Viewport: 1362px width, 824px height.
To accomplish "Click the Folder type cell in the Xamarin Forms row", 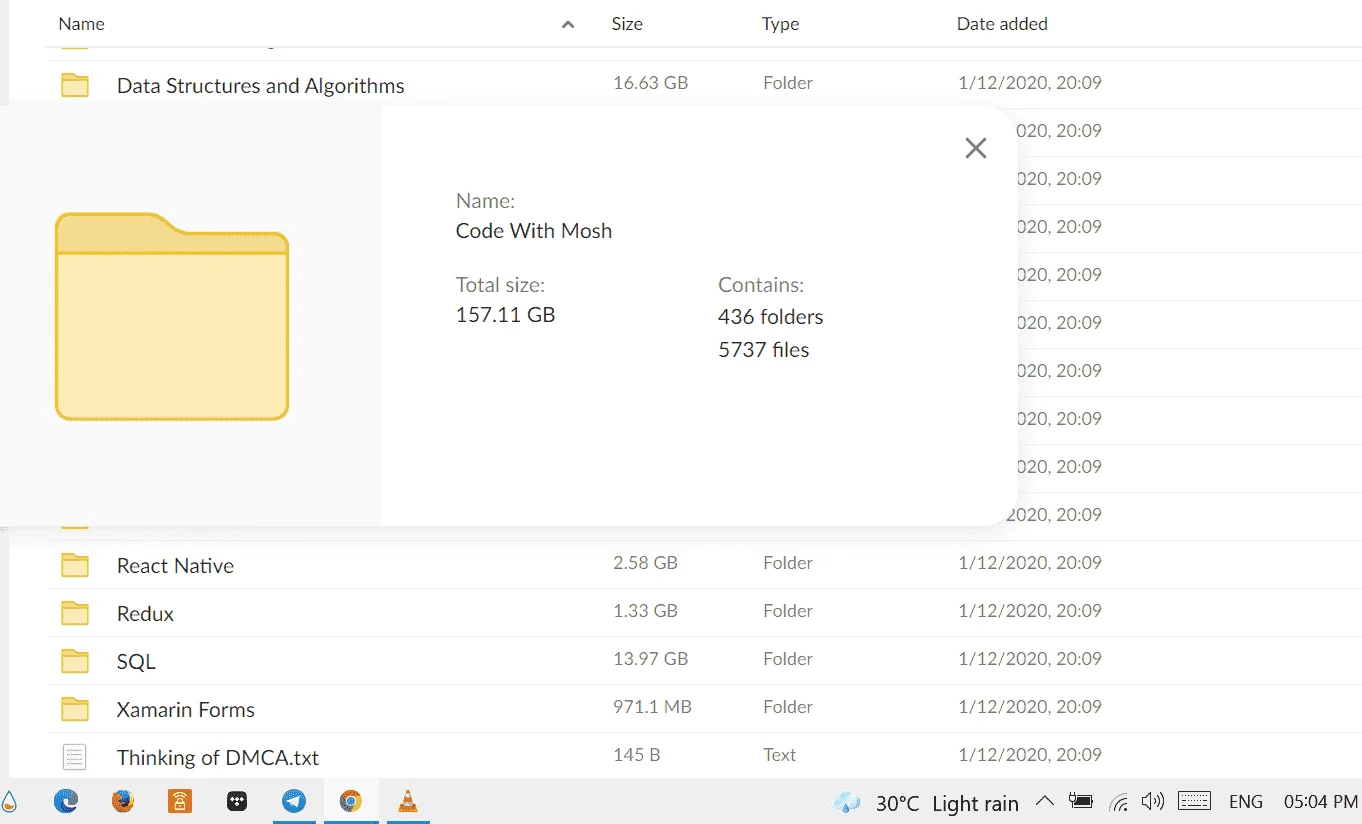I will (x=788, y=707).
